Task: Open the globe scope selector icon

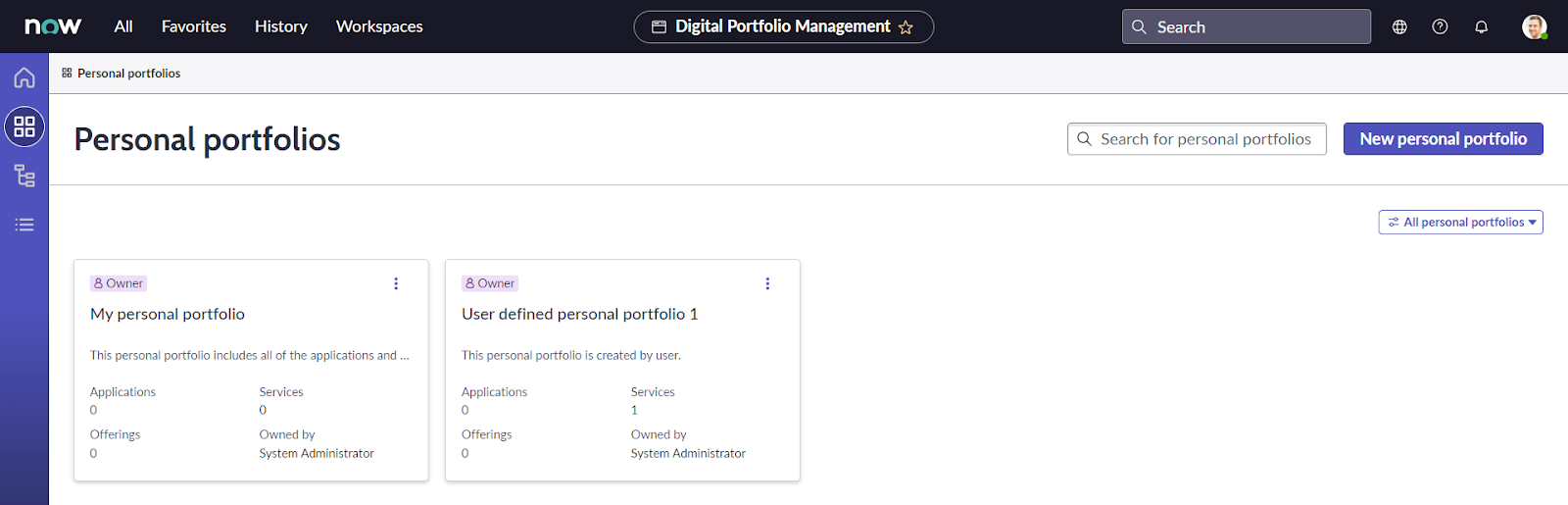Action: pyautogui.click(x=1399, y=26)
